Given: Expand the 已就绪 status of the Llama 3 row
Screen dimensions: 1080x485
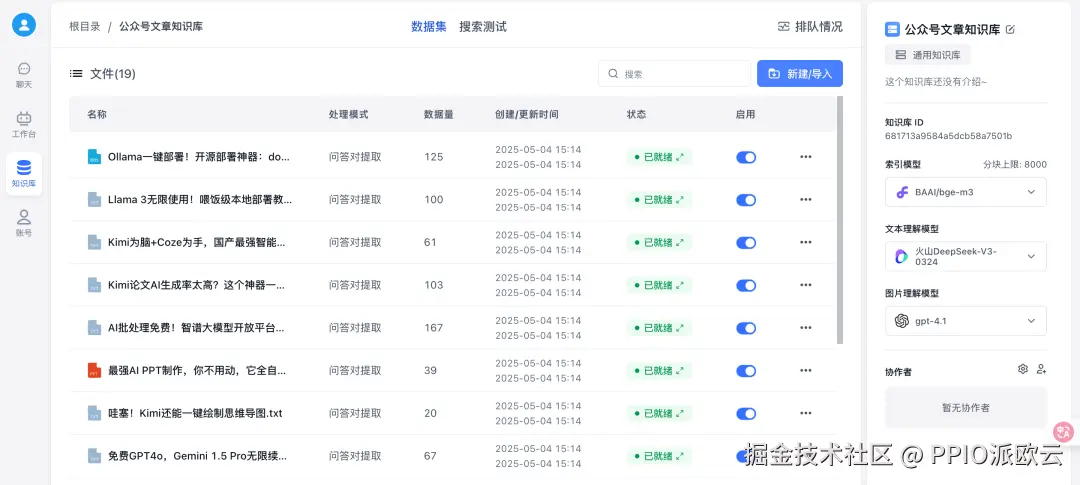Looking at the screenshot, I should click(x=680, y=200).
